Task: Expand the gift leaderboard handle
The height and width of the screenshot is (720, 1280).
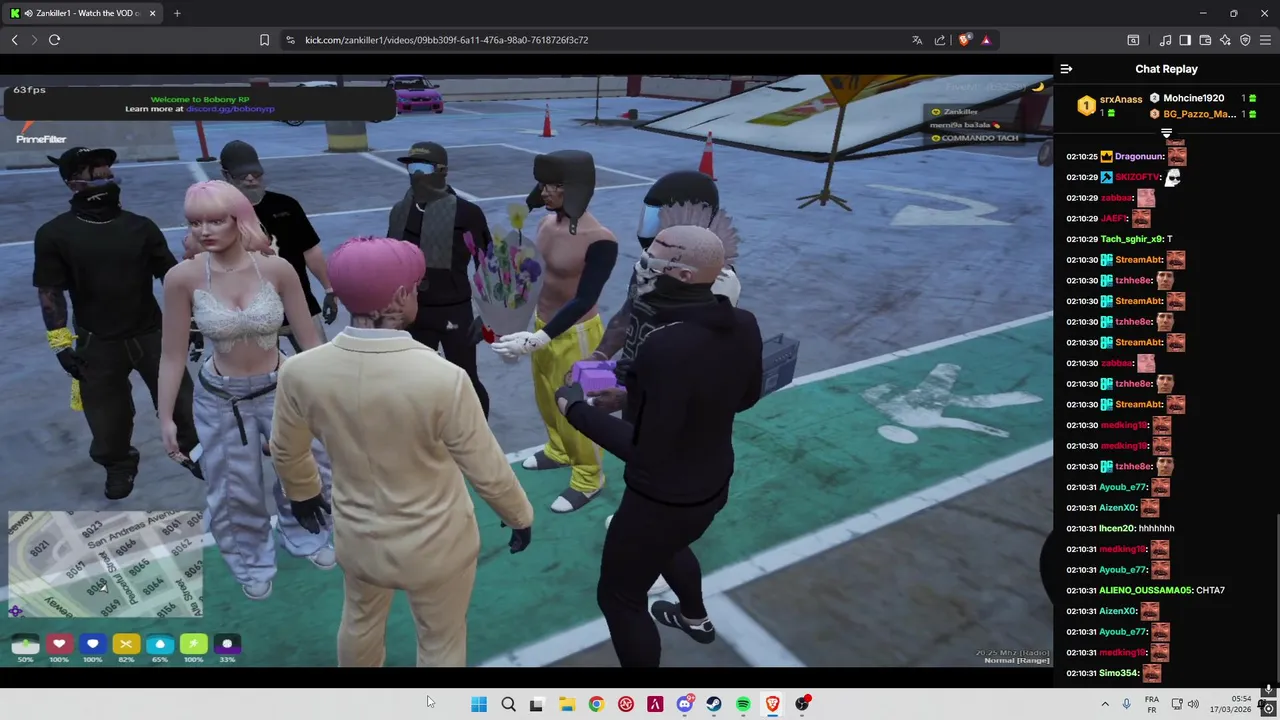Action: click(1166, 132)
